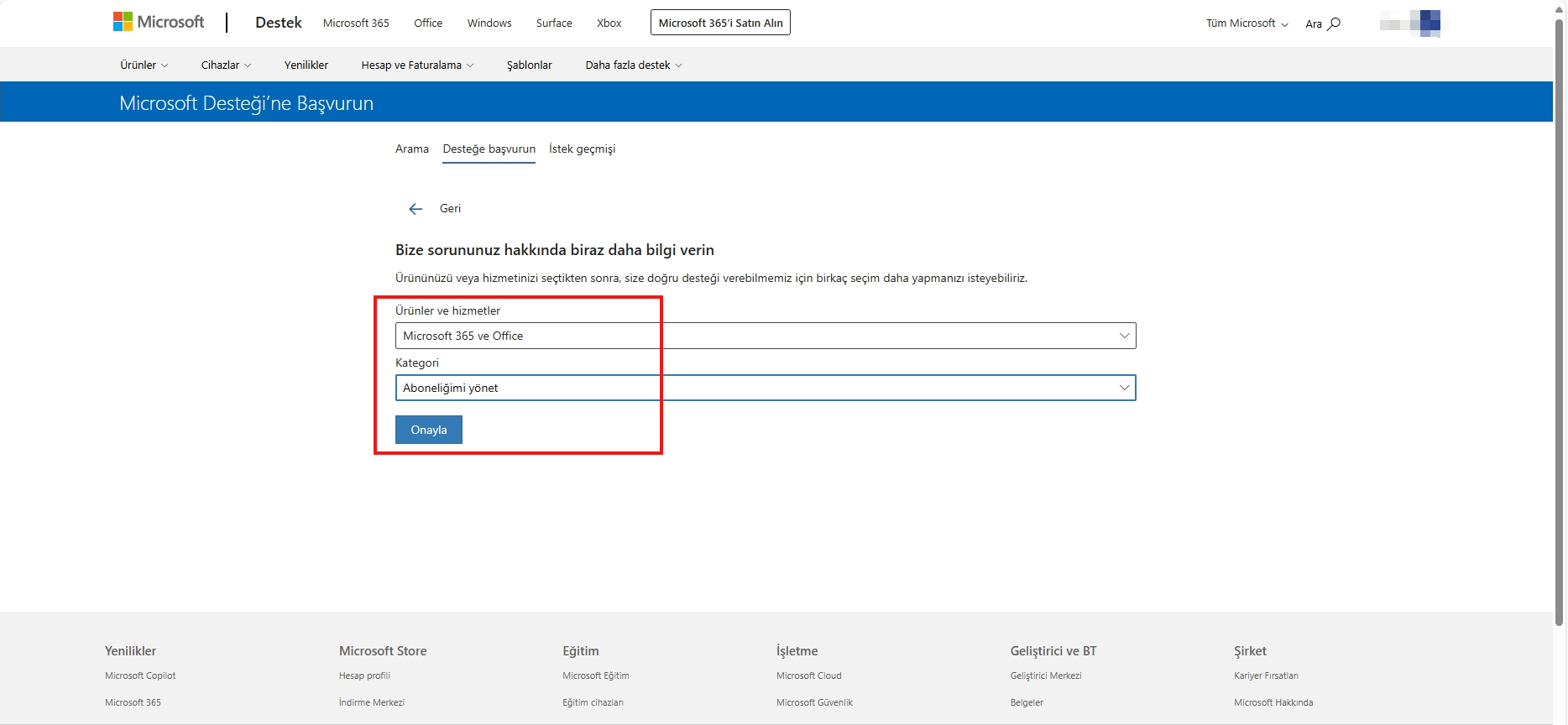This screenshot has width=1568, height=725.
Task: Open the Kariyer Fırsatları footer link
Action: [x=1266, y=675]
